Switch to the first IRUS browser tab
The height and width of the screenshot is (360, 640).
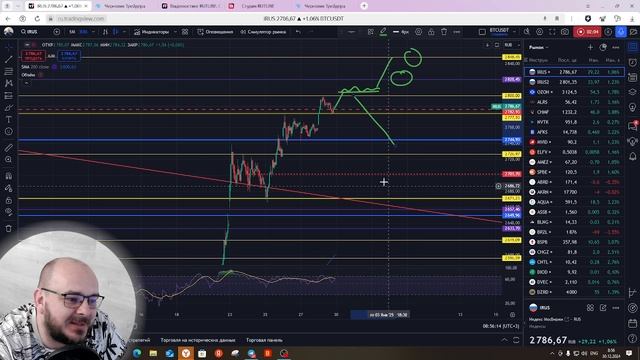[x=58, y=6]
